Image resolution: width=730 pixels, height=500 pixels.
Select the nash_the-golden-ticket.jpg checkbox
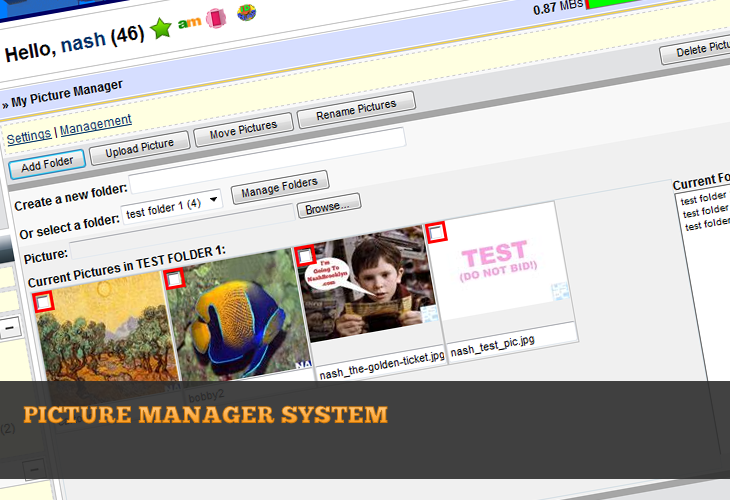click(305, 256)
